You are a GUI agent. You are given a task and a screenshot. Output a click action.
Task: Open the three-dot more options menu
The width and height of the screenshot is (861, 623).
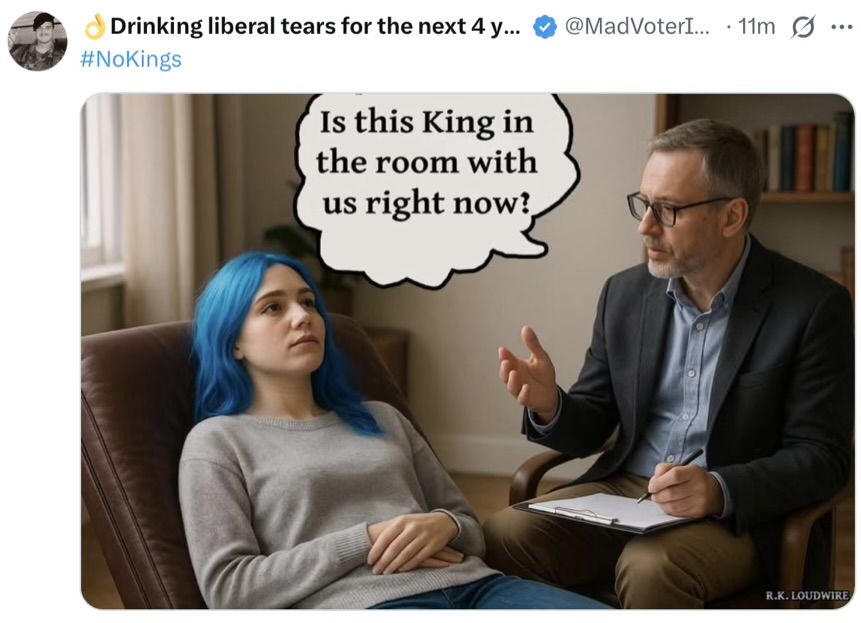click(x=841, y=28)
